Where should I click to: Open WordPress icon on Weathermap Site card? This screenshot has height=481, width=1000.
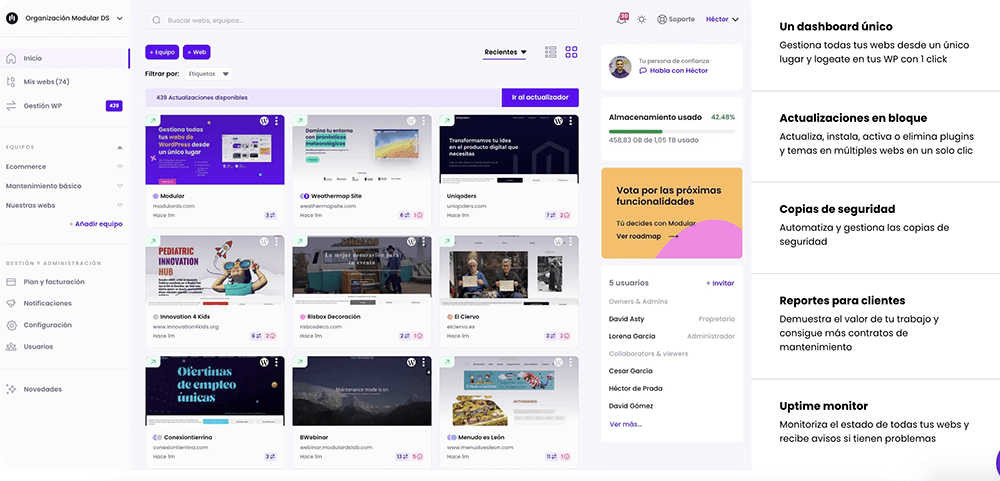[x=411, y=121]
